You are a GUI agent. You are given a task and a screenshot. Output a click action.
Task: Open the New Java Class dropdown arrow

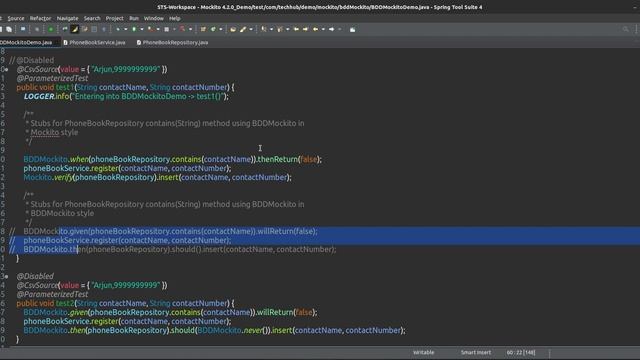221,29
